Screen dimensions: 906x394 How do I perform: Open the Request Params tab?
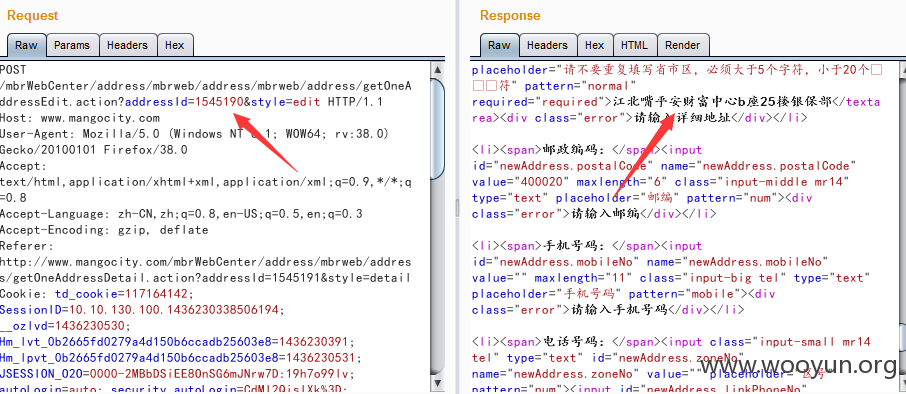pyautogui.click(x=72, y=45)
